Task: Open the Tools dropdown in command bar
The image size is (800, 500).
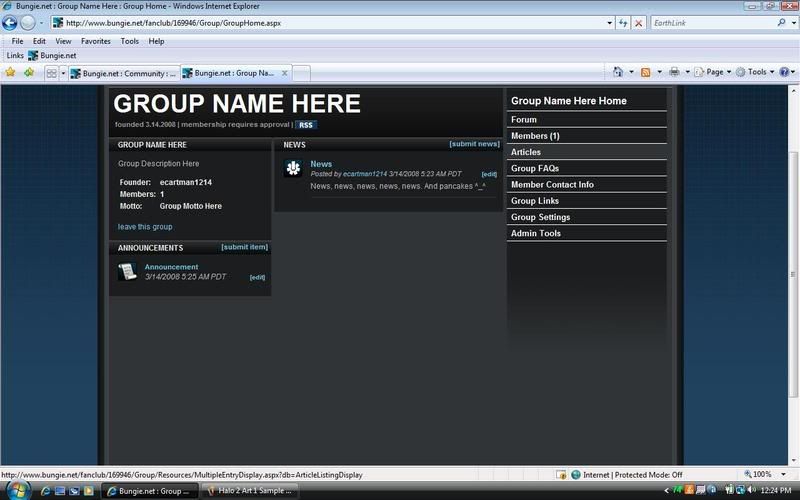Action: coord(755,72)
